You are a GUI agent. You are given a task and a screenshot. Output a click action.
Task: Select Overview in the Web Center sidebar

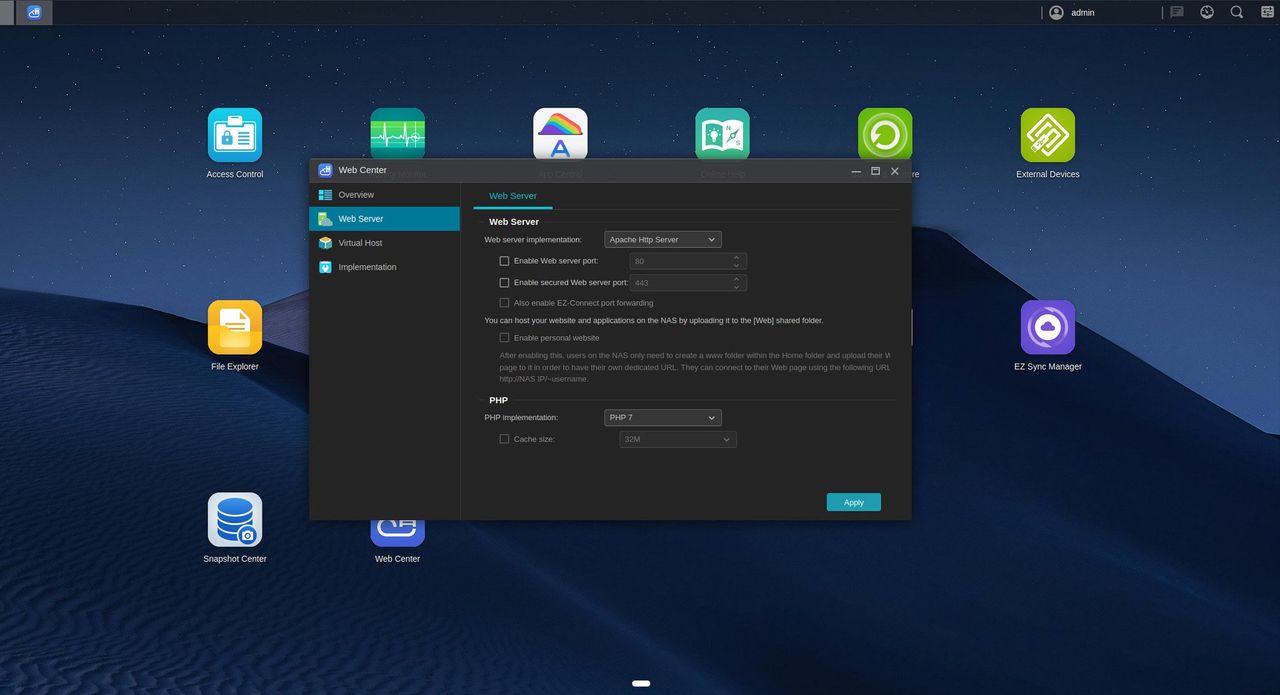coord(384,195)
